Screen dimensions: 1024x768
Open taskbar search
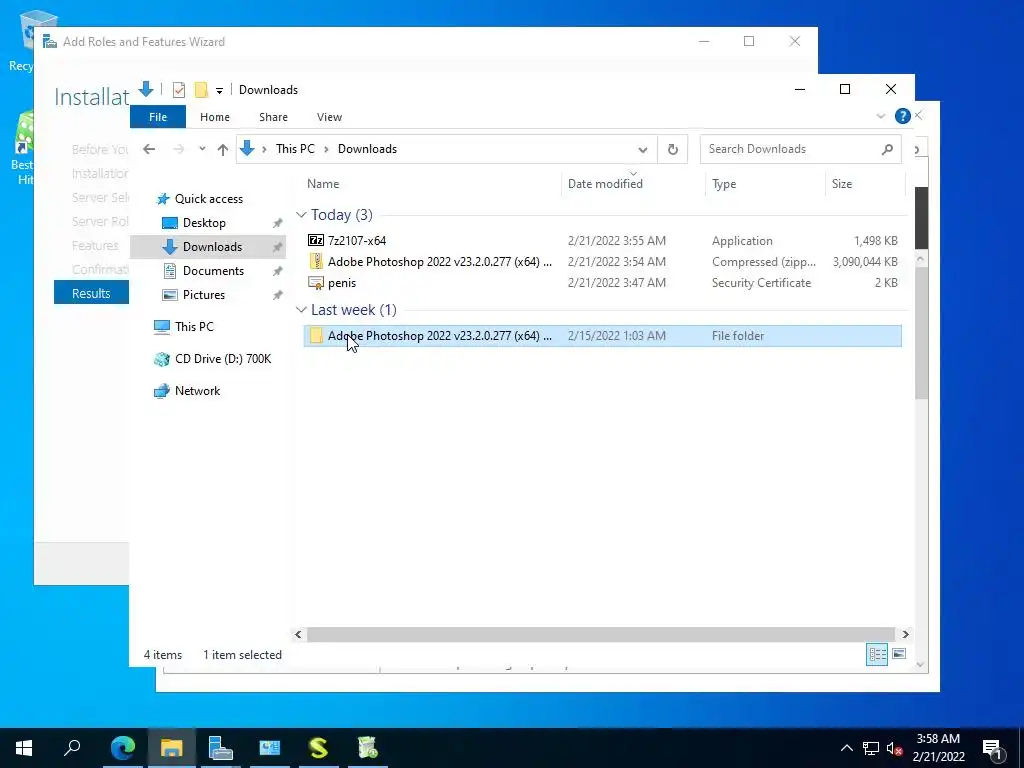tap(72, 748)
